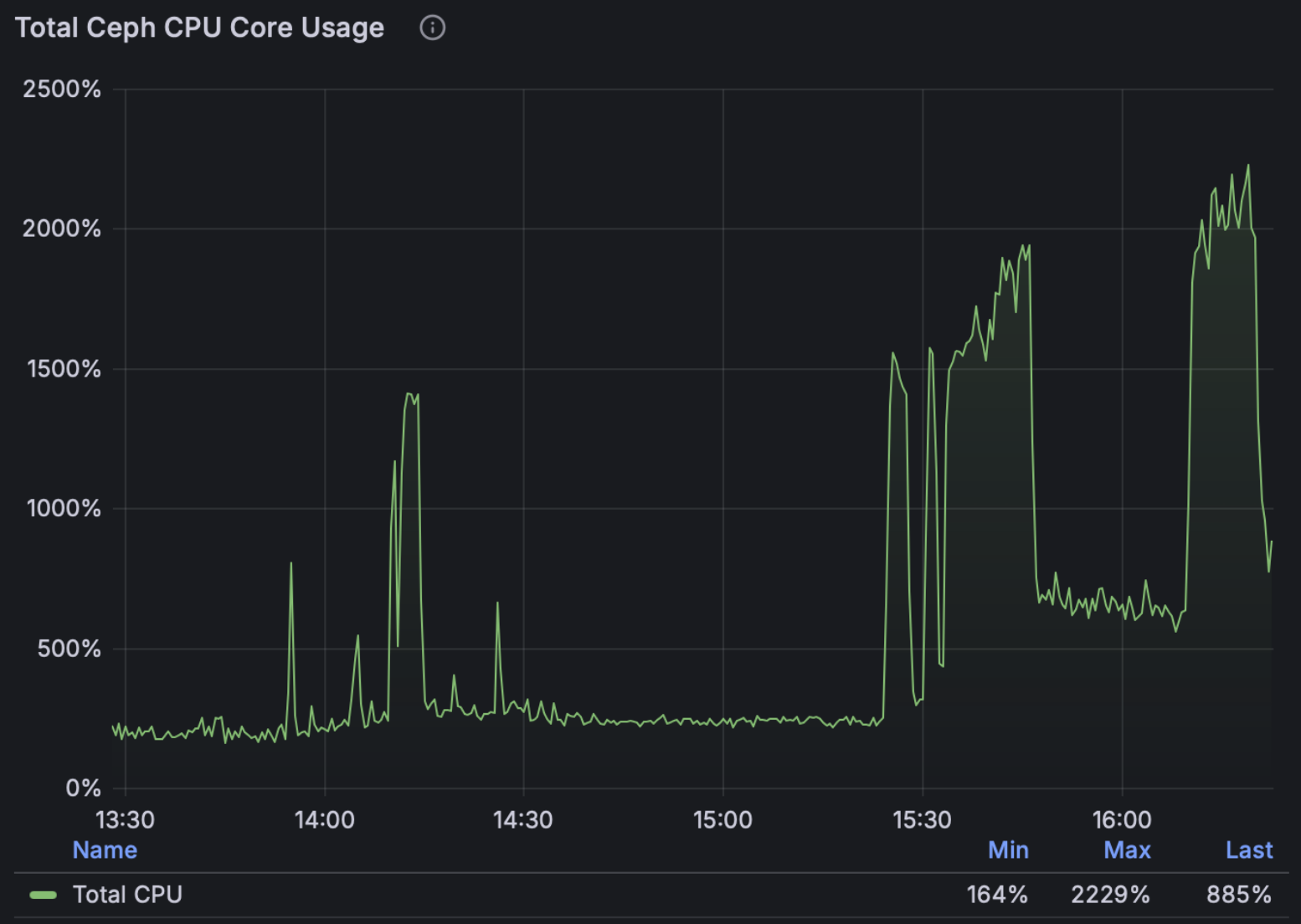
Task: Click the 14:30 label on the time axis
Action: tap(523, 819)
